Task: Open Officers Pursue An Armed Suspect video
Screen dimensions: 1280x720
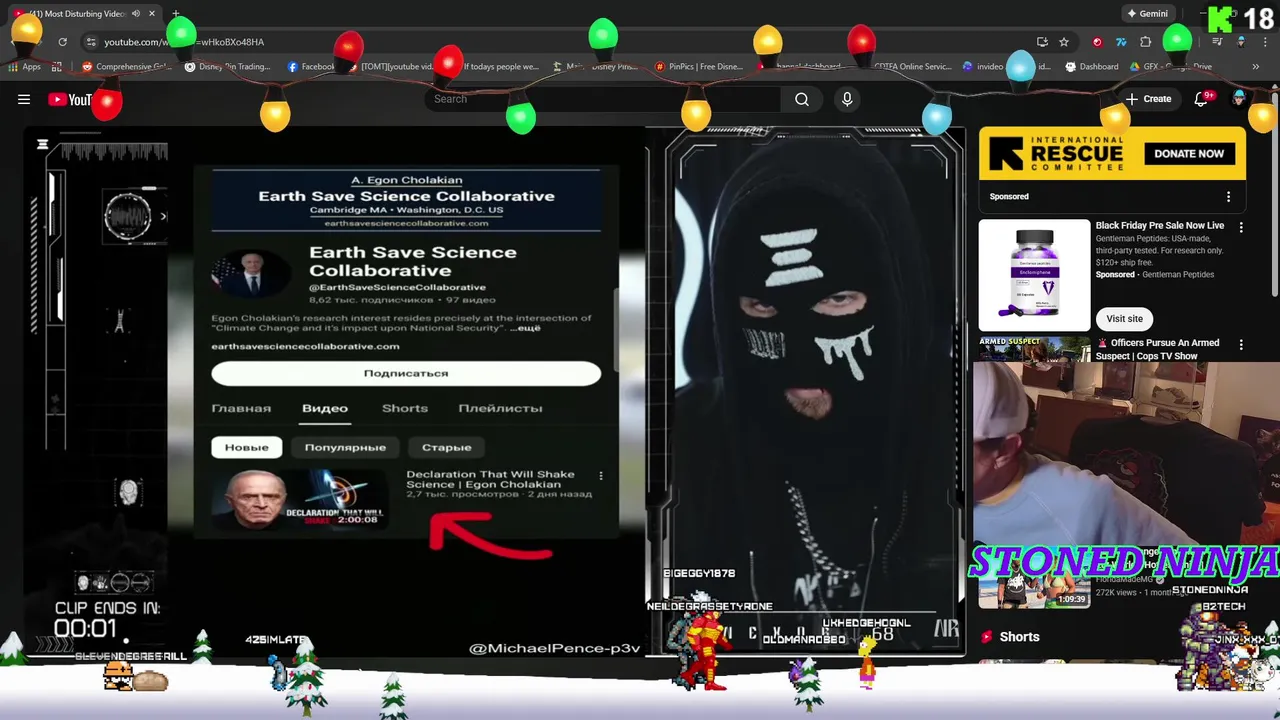Action: tap(1158, 349)
